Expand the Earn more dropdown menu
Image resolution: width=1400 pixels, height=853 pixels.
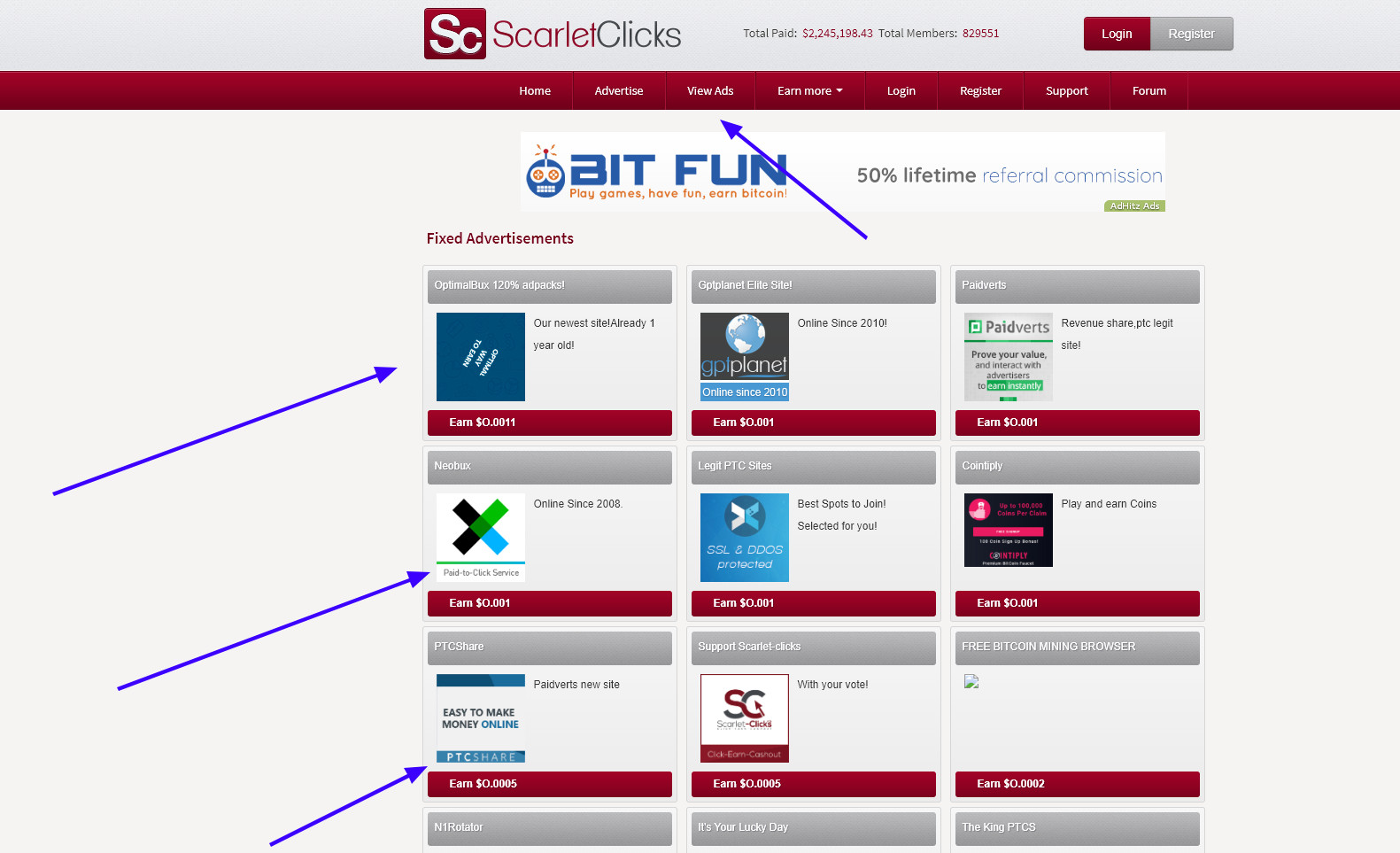(x=809, y=90)
